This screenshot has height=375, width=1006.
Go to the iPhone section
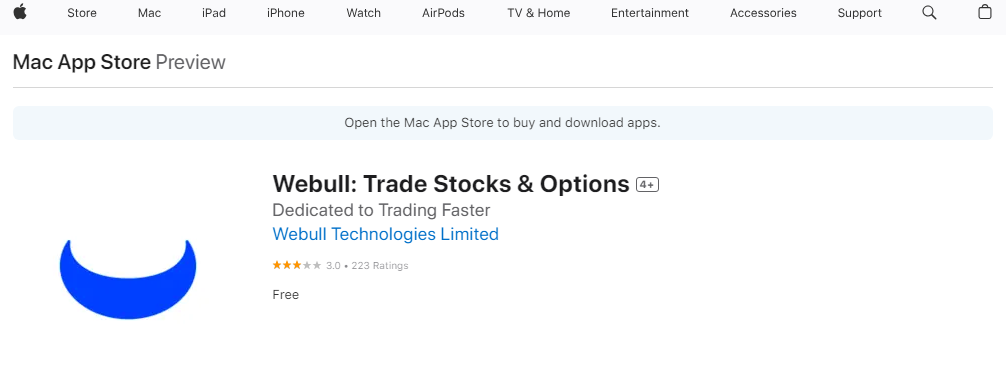[x=286, y=13]
